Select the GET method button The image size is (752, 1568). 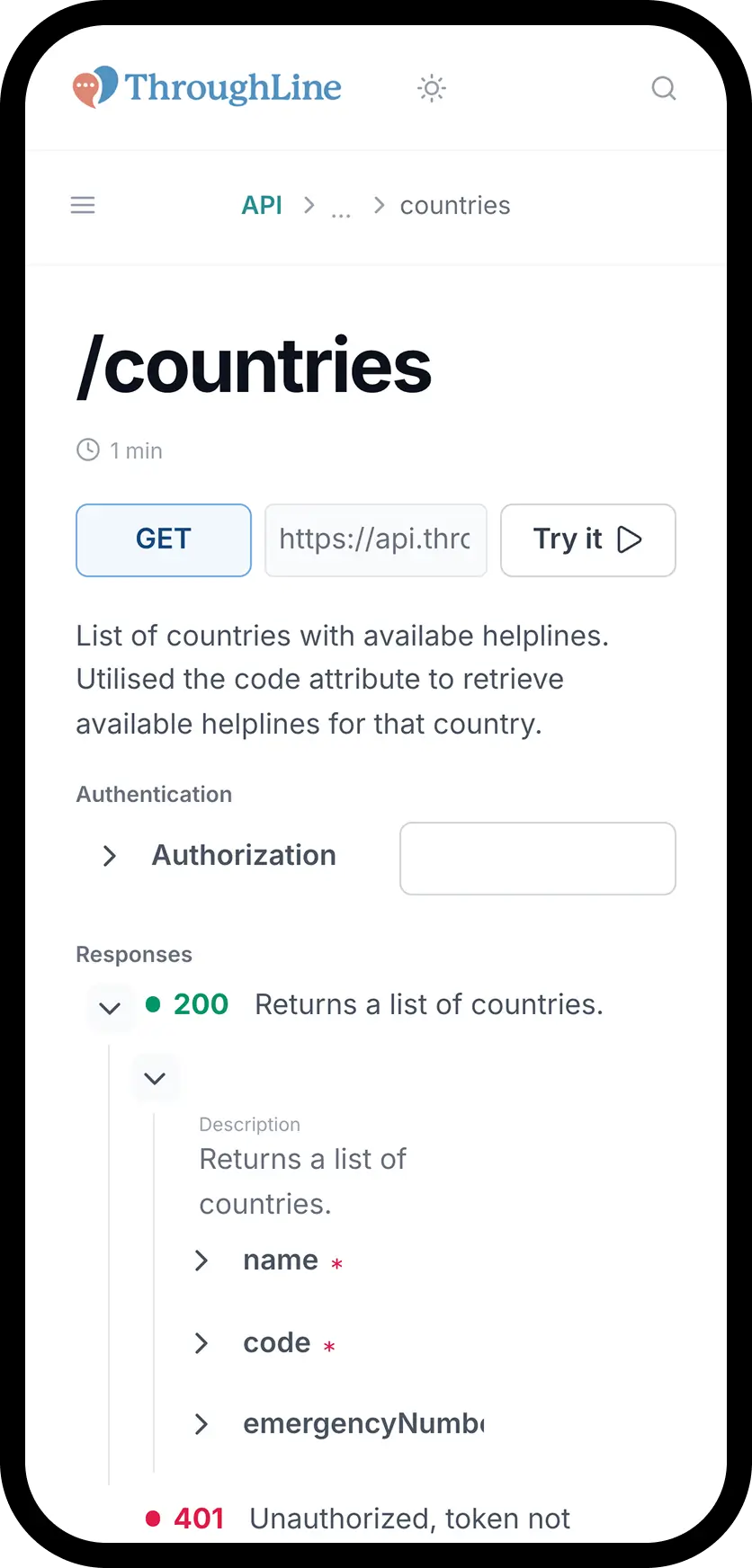163,539
